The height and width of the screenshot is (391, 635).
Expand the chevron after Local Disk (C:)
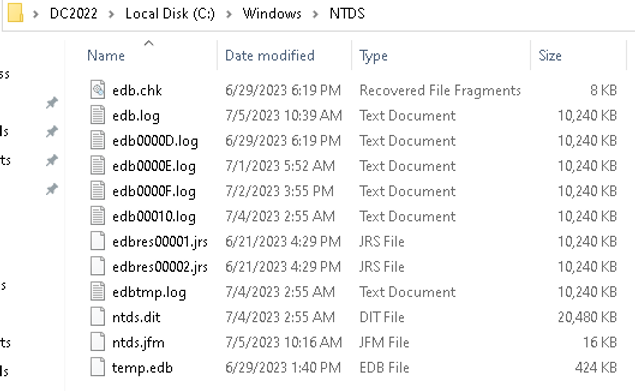click(x=229, y=14)
